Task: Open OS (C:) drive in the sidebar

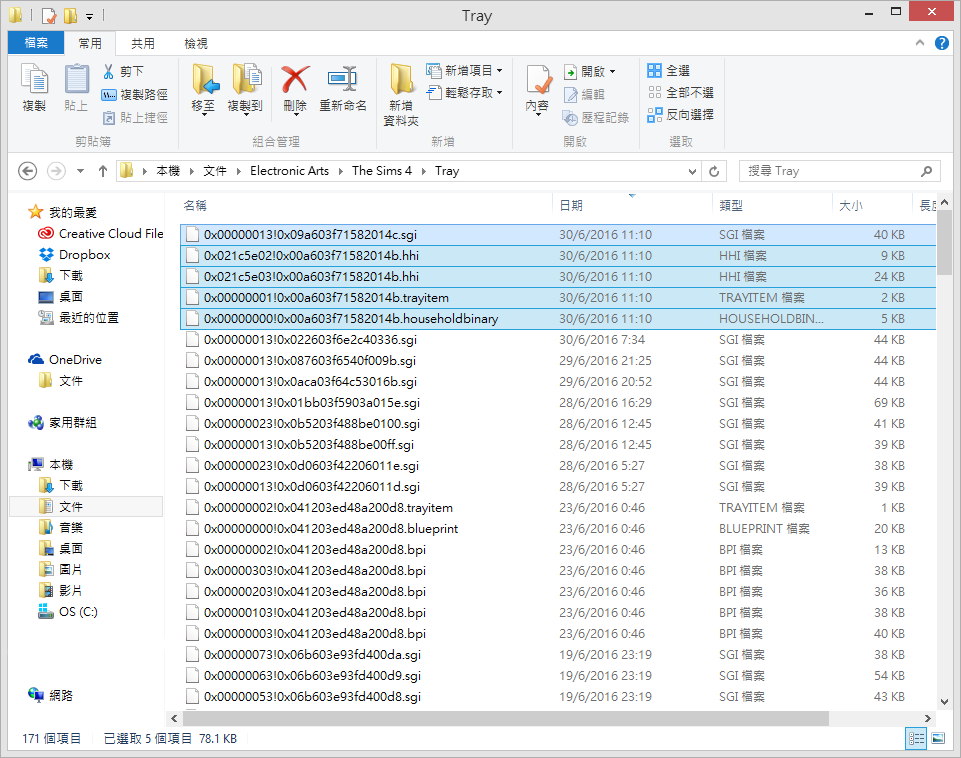Action: [68, 612]
